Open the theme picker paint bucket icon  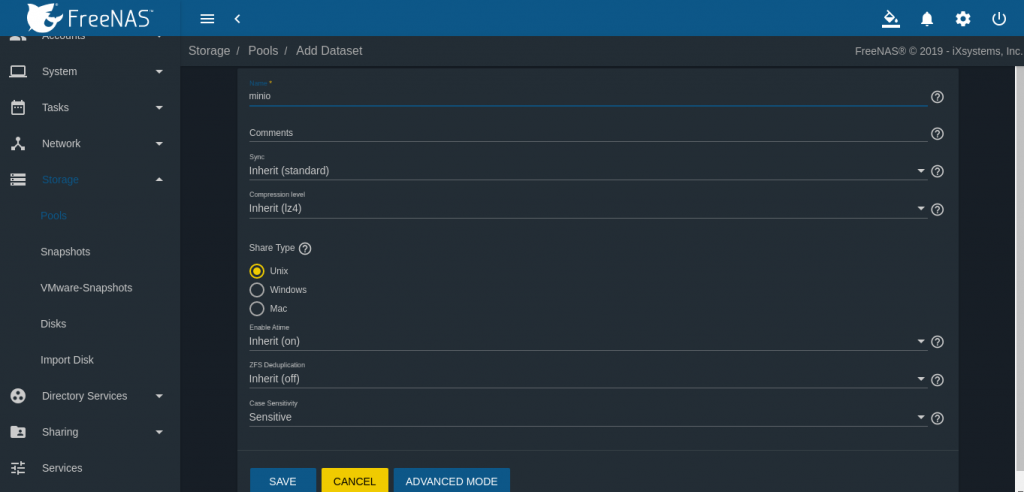tap(890, 19)
